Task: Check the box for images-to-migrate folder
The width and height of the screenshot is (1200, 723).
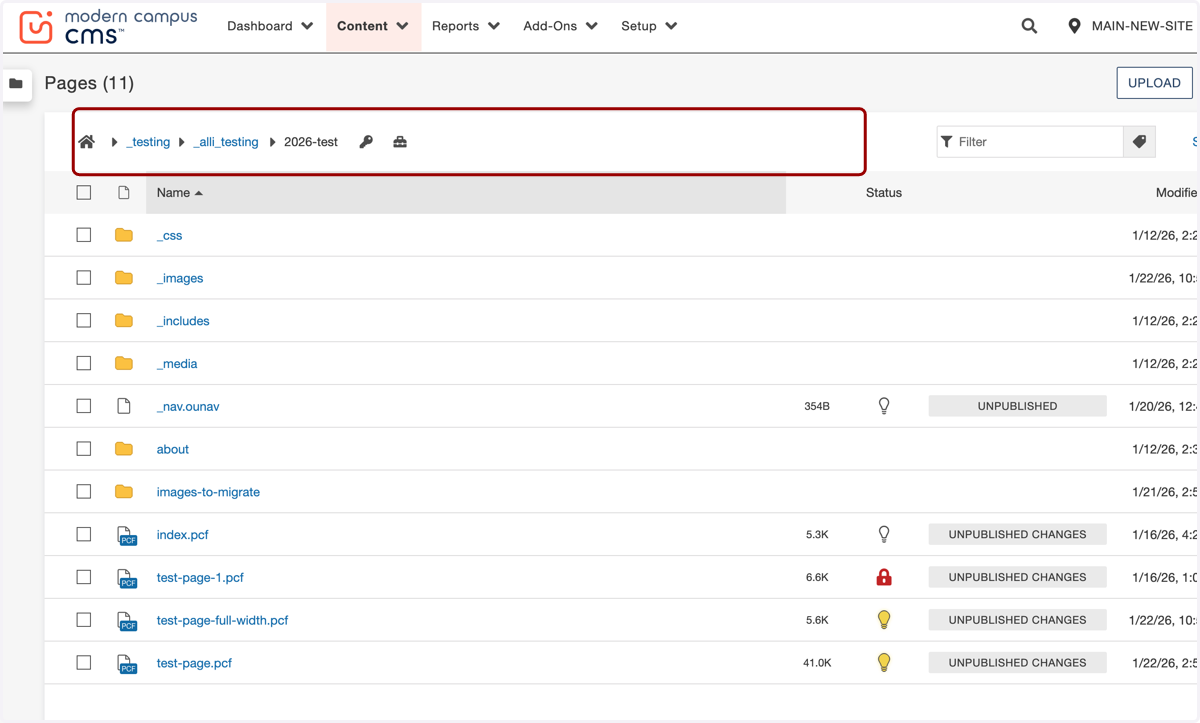Action: click(x=84, y=492)
